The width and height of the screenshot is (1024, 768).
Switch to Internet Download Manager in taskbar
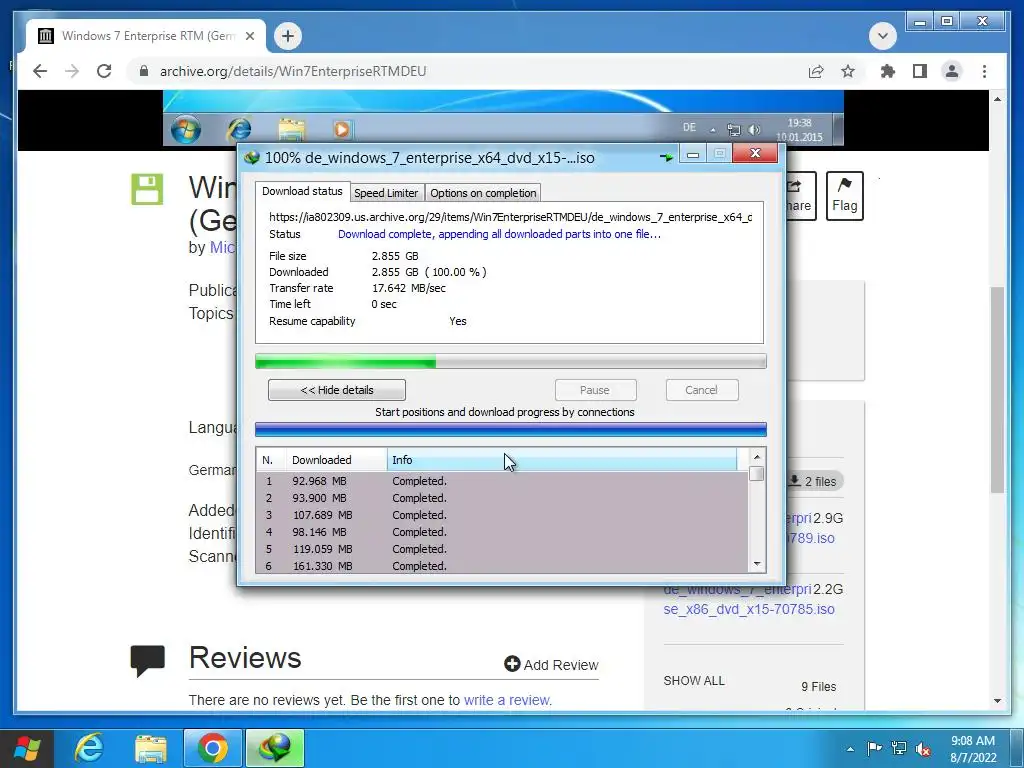pyautogui.click(x=275, y=748)
